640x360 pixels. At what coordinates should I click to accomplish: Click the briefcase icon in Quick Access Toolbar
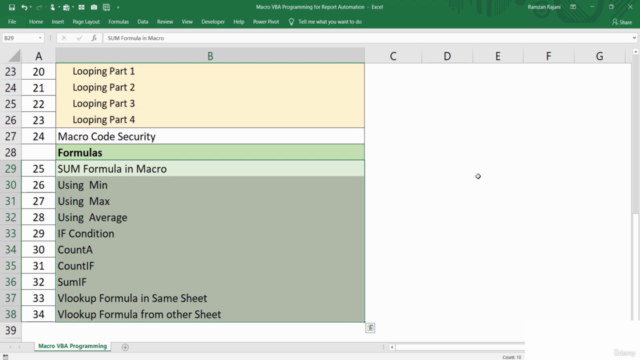(x=66, y=7)
